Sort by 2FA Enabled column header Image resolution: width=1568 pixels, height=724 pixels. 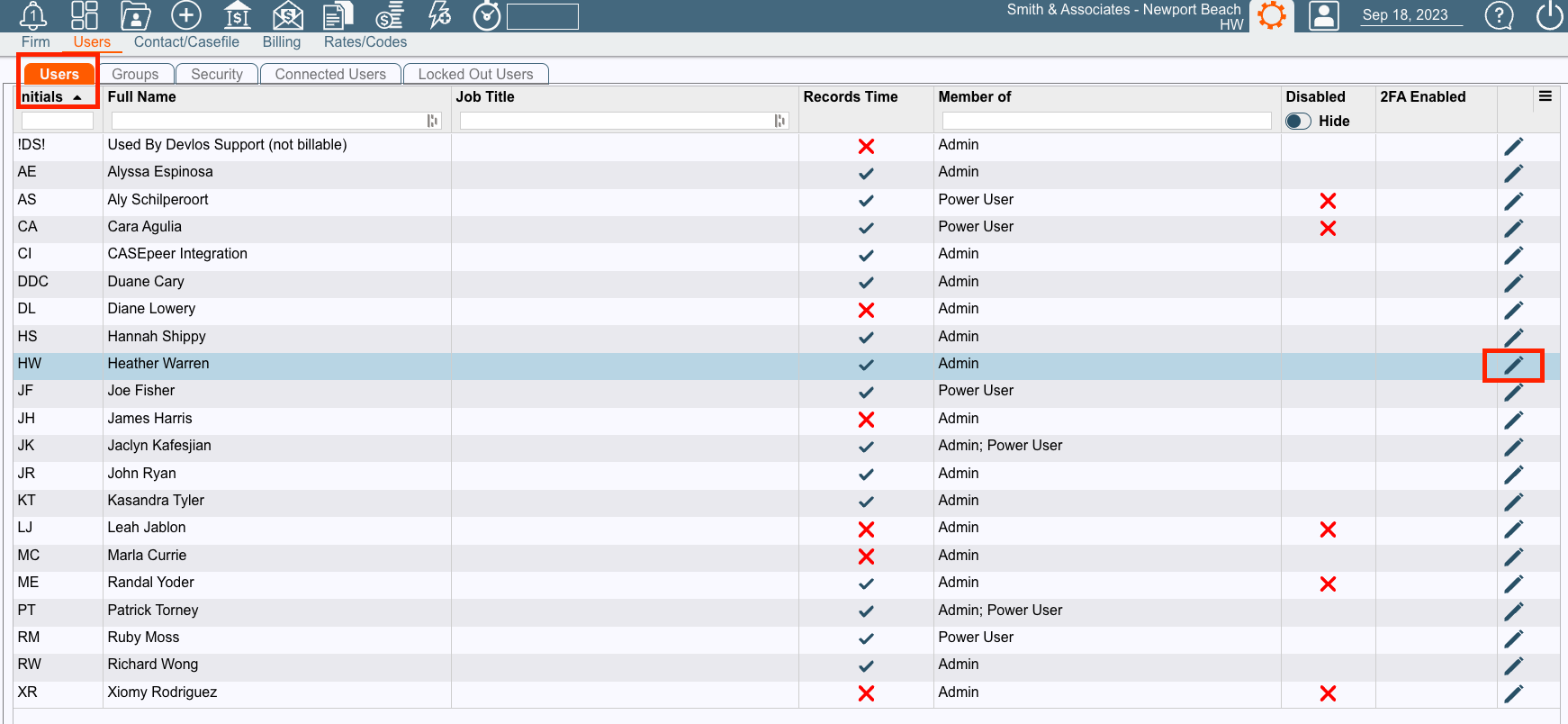click(1423, 96)
